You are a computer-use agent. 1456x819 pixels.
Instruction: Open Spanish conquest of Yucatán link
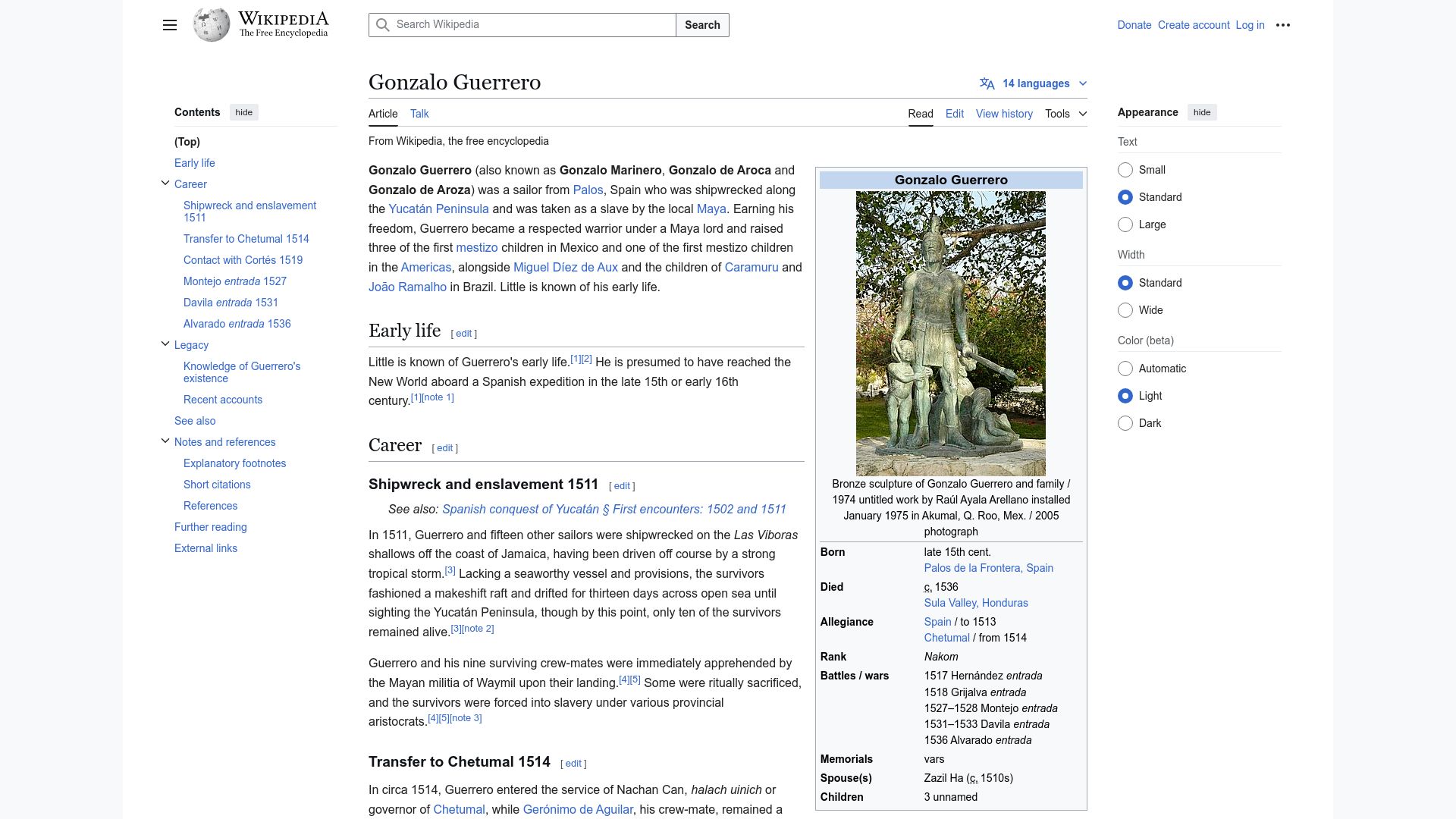click(x=614, y=510)
